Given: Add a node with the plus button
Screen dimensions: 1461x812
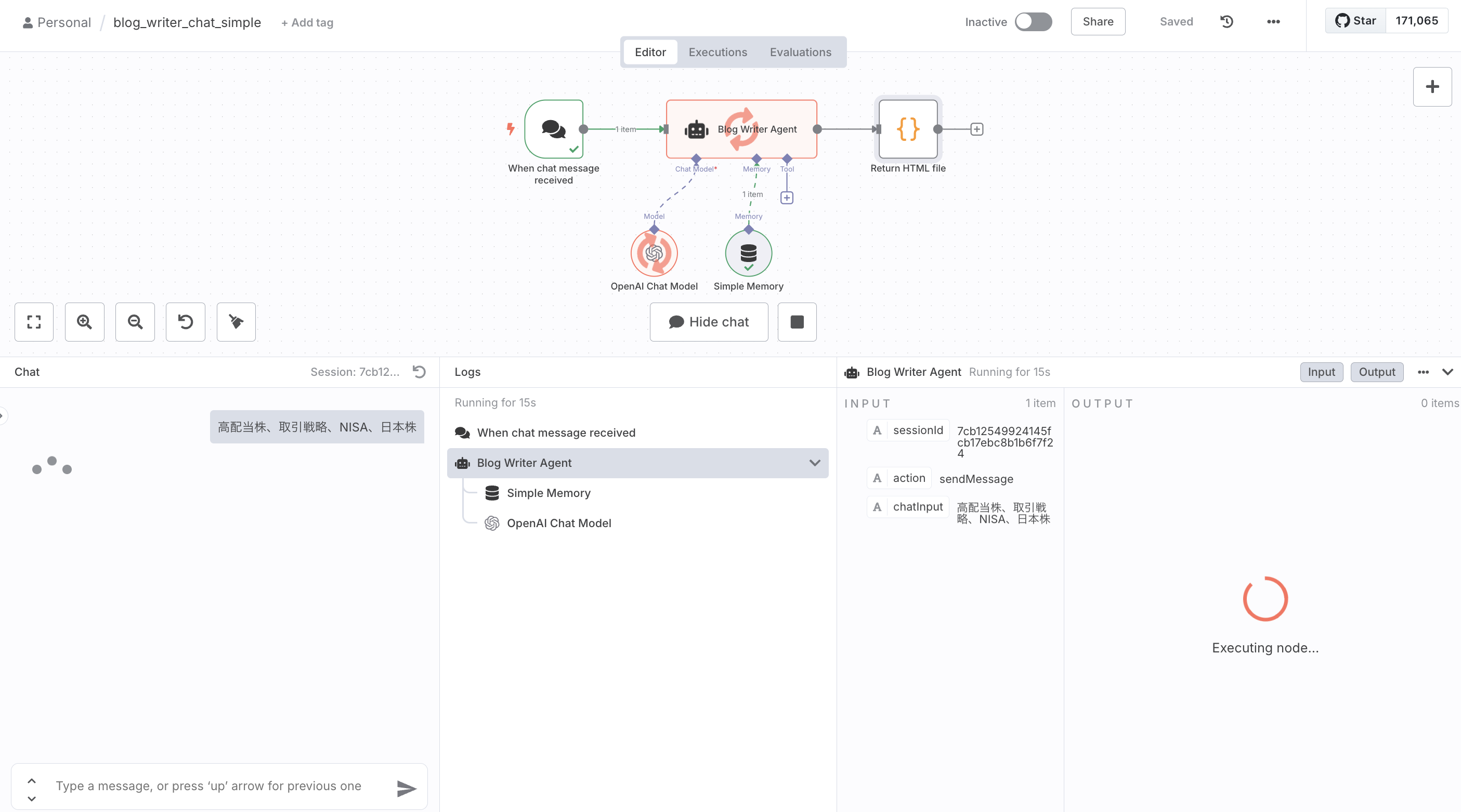Looking at the screenshot, I should [x=1432, y=87].
